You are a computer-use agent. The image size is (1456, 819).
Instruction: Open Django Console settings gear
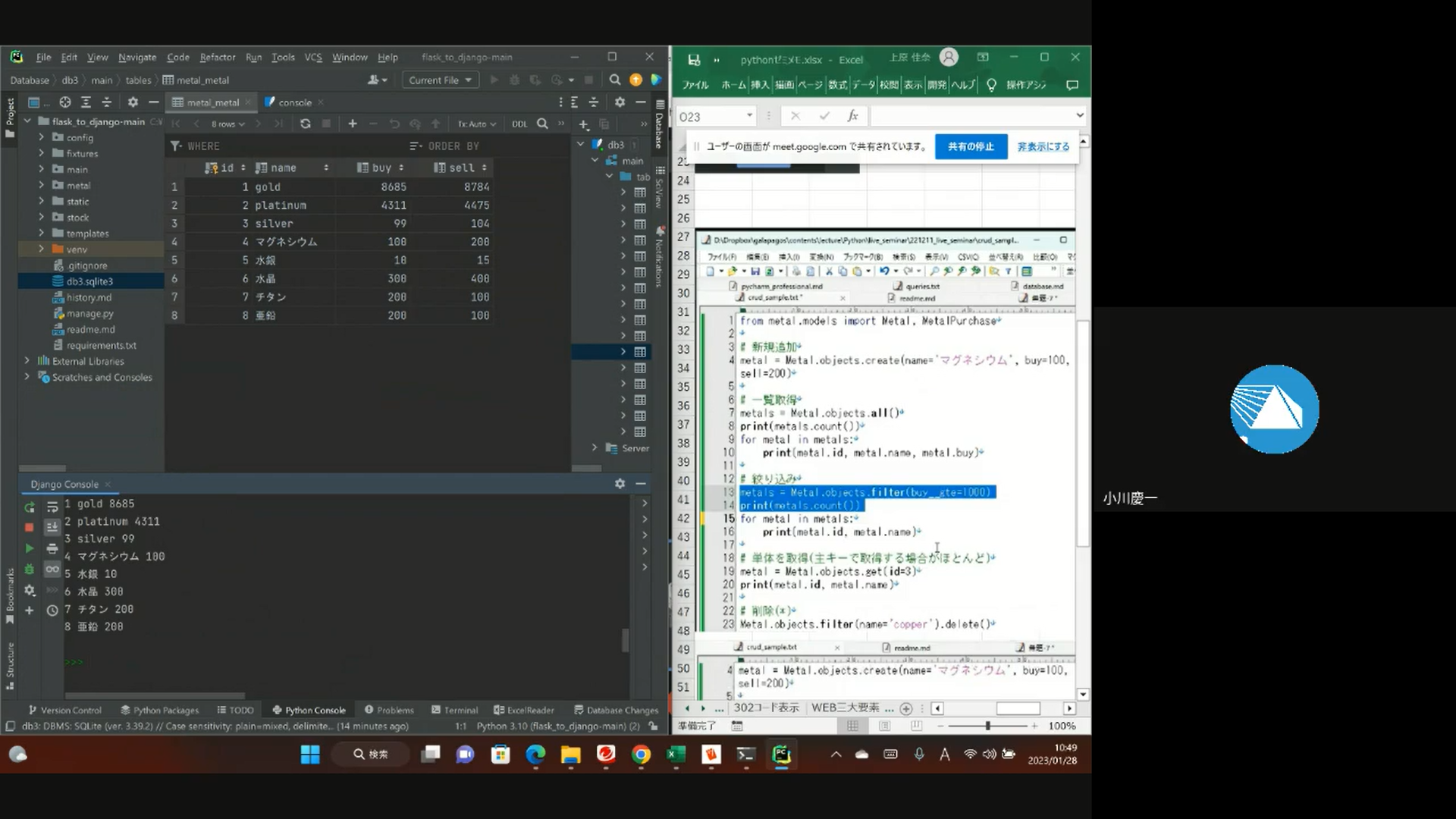coord(620,484)
